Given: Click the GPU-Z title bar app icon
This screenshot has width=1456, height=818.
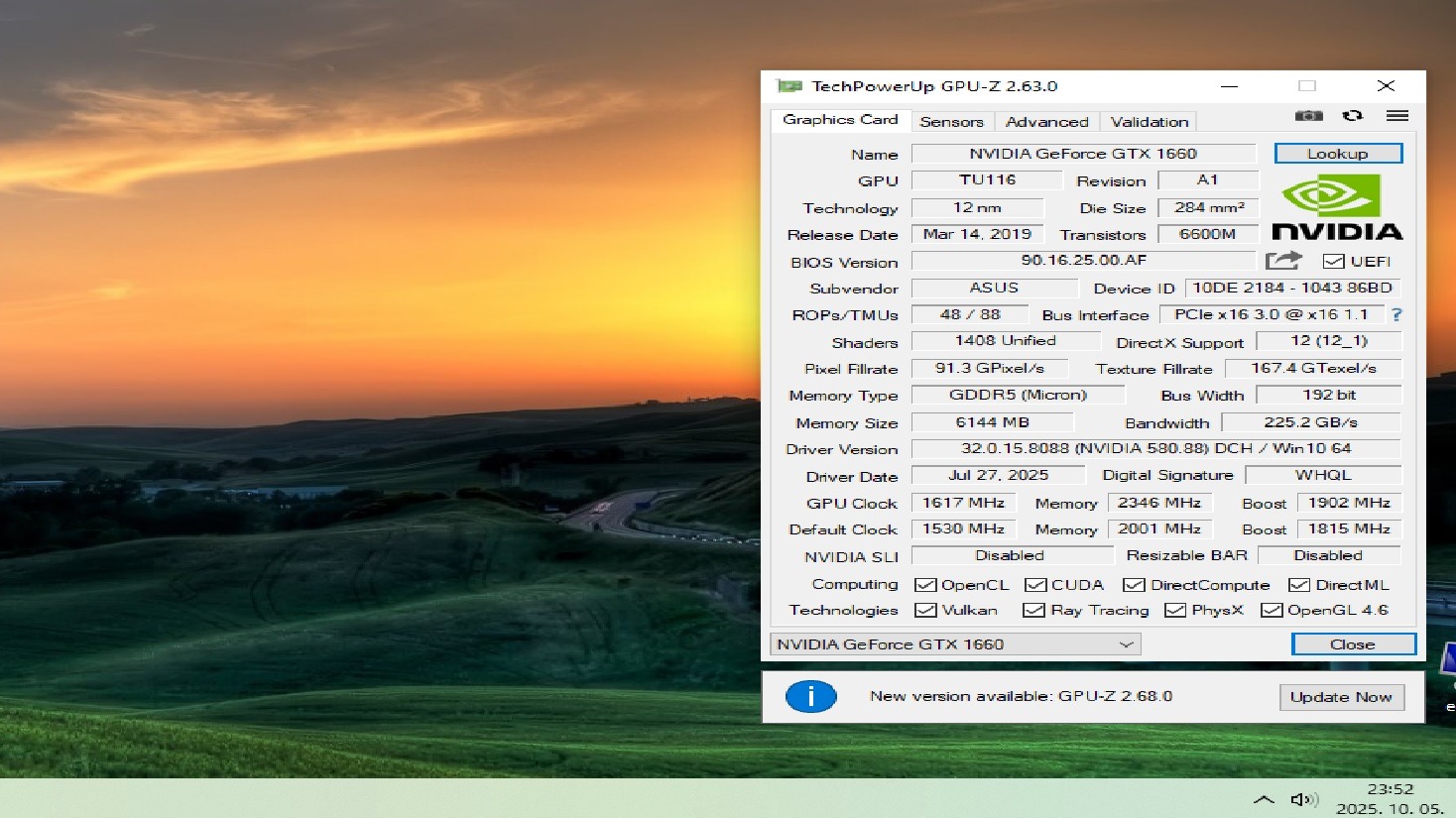Looking at the screenshot, I should pyautogui.click(x=789, y=86).
